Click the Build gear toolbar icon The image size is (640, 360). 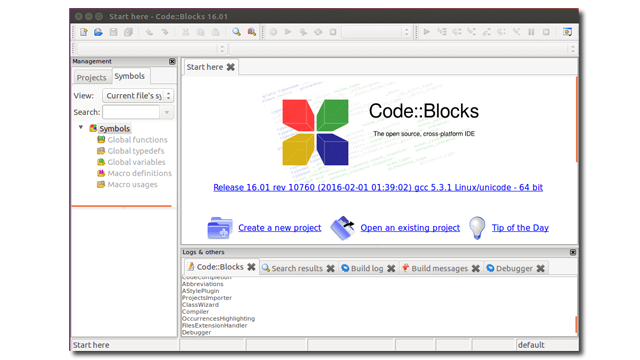tap(273, 32)
